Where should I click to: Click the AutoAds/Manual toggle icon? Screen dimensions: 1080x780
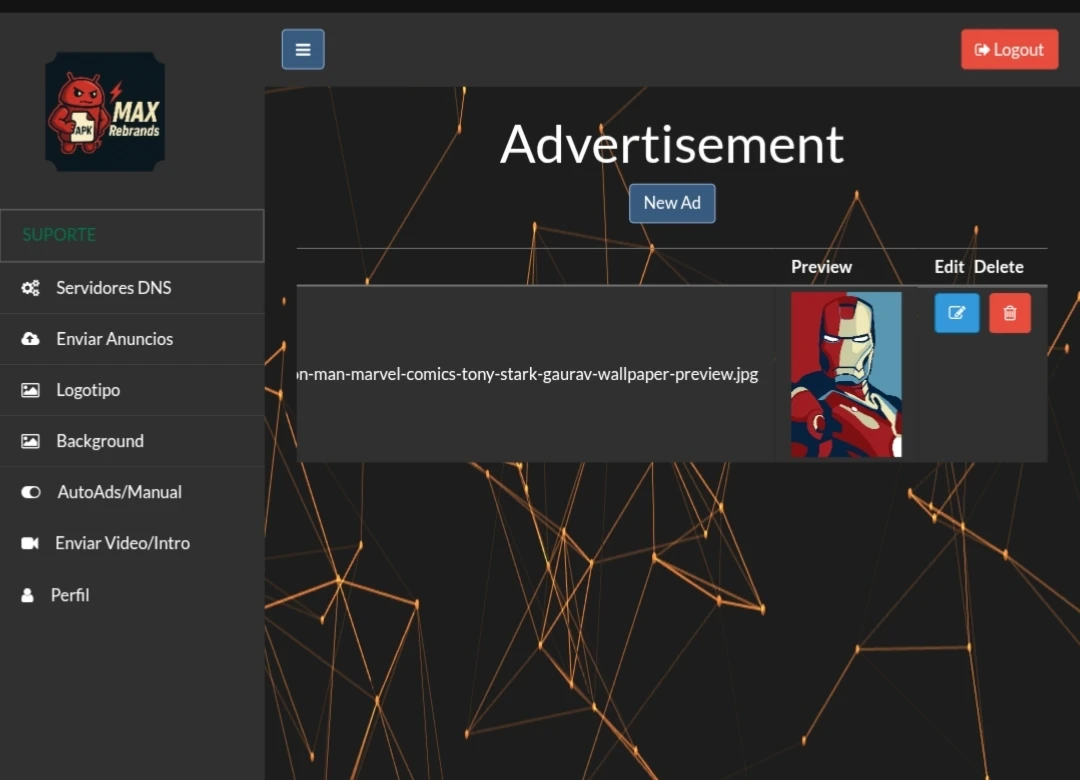[31, 492]
